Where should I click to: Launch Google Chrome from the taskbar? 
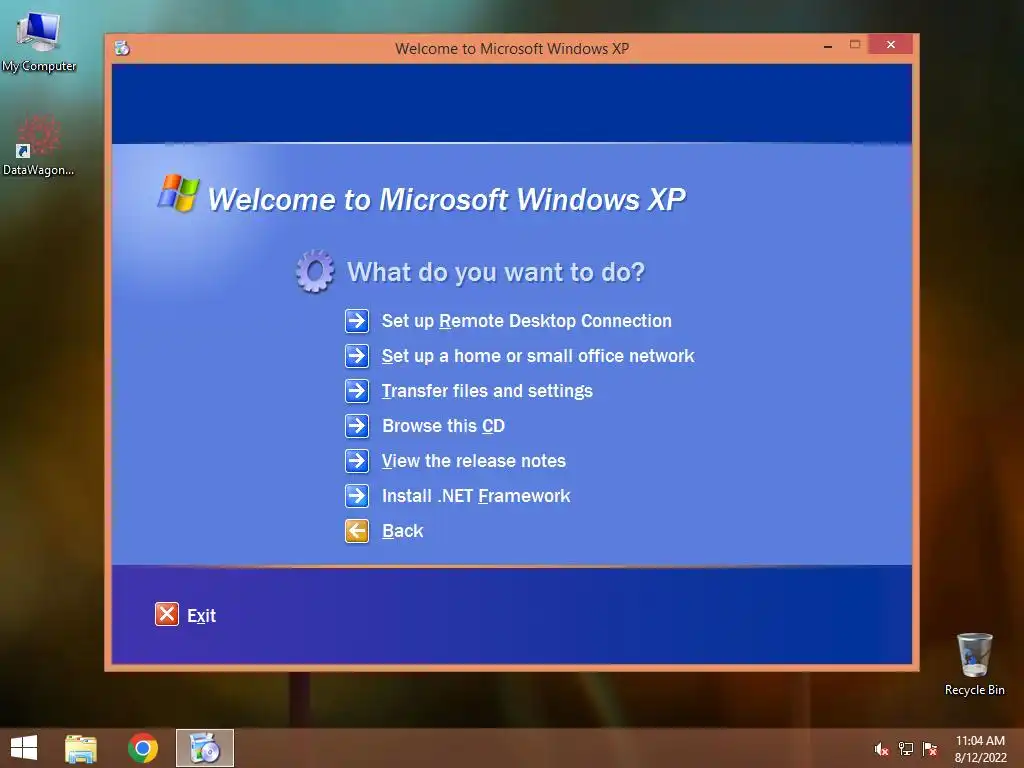(x=143, y=748)
